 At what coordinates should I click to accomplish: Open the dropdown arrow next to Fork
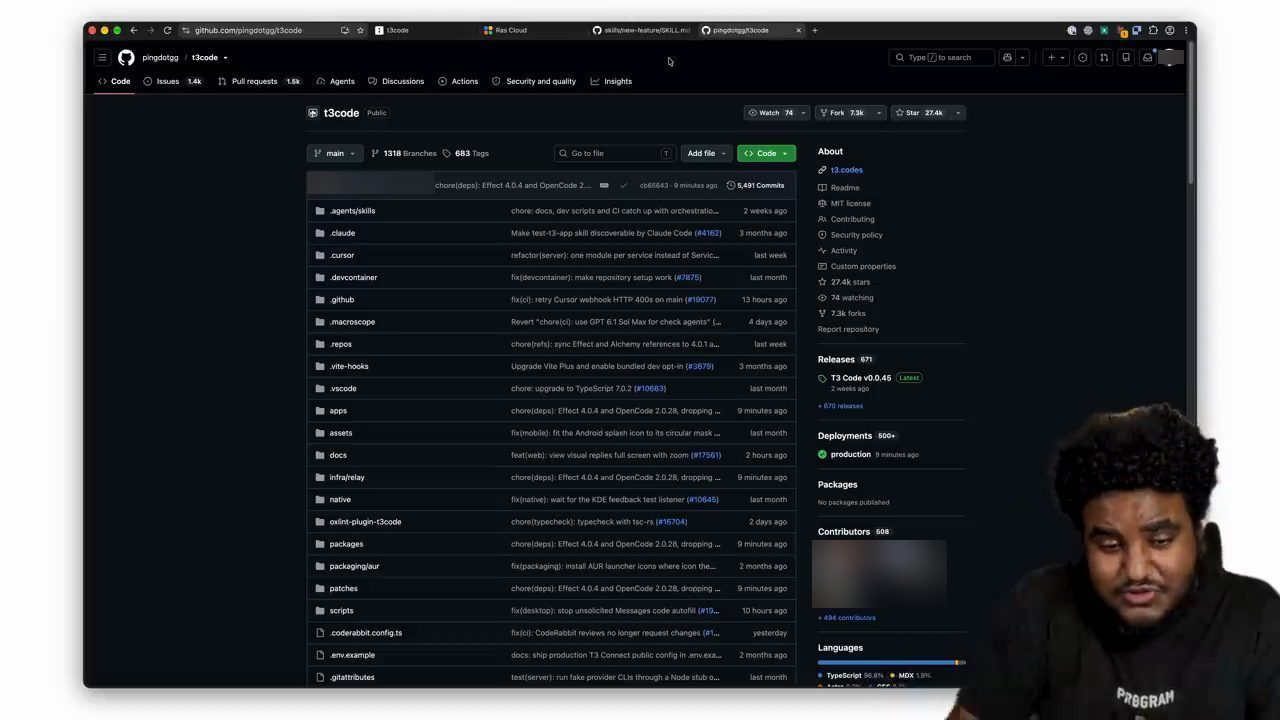[879, 113]
